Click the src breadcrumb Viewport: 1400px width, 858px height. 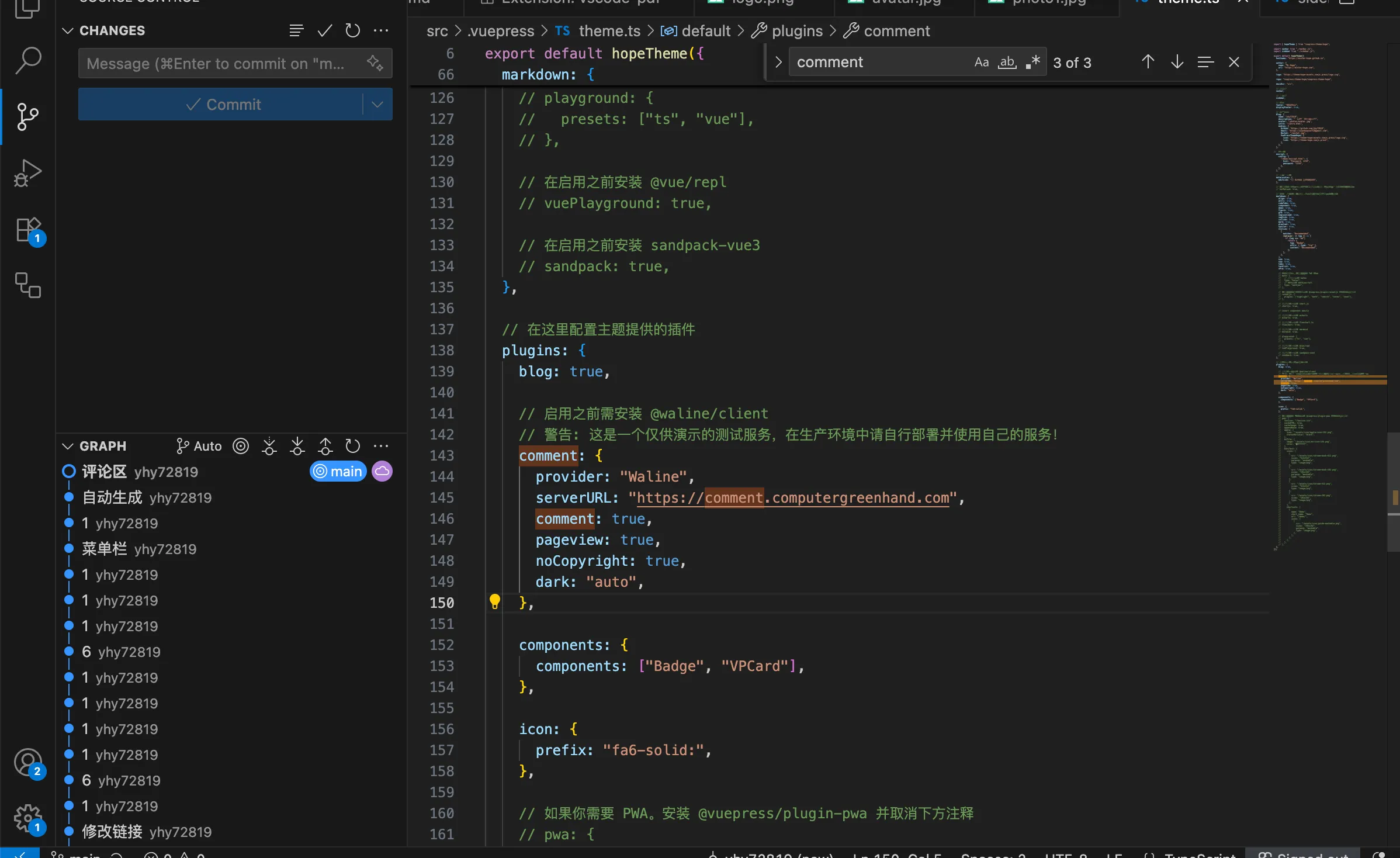(x=437, y=31)
